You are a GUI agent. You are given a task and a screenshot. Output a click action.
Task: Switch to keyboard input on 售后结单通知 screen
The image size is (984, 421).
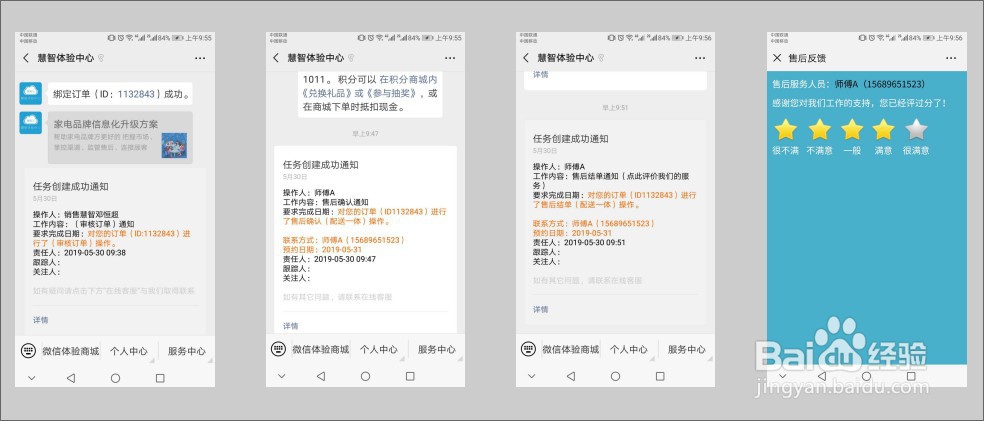[x=528, y=349]
